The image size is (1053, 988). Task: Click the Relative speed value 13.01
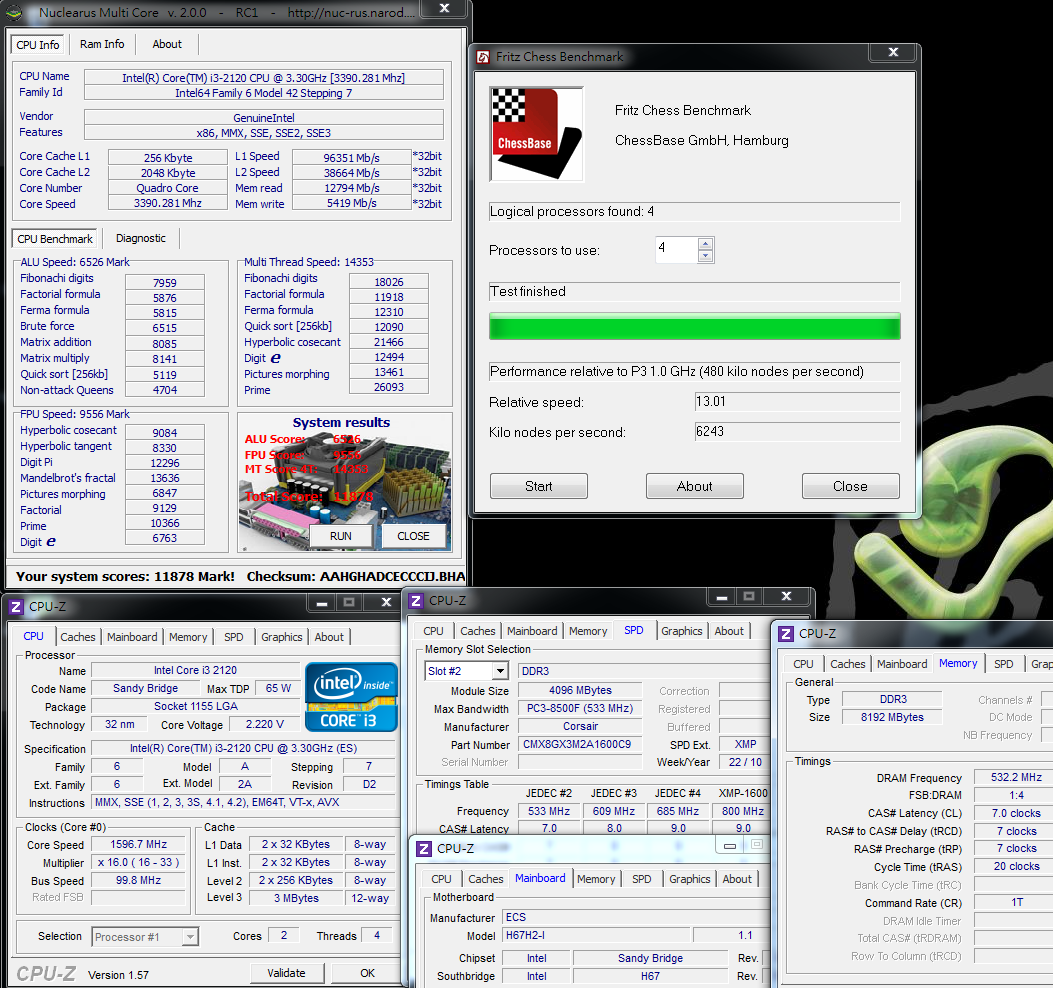pyautogui.click(x=797, y=402)
